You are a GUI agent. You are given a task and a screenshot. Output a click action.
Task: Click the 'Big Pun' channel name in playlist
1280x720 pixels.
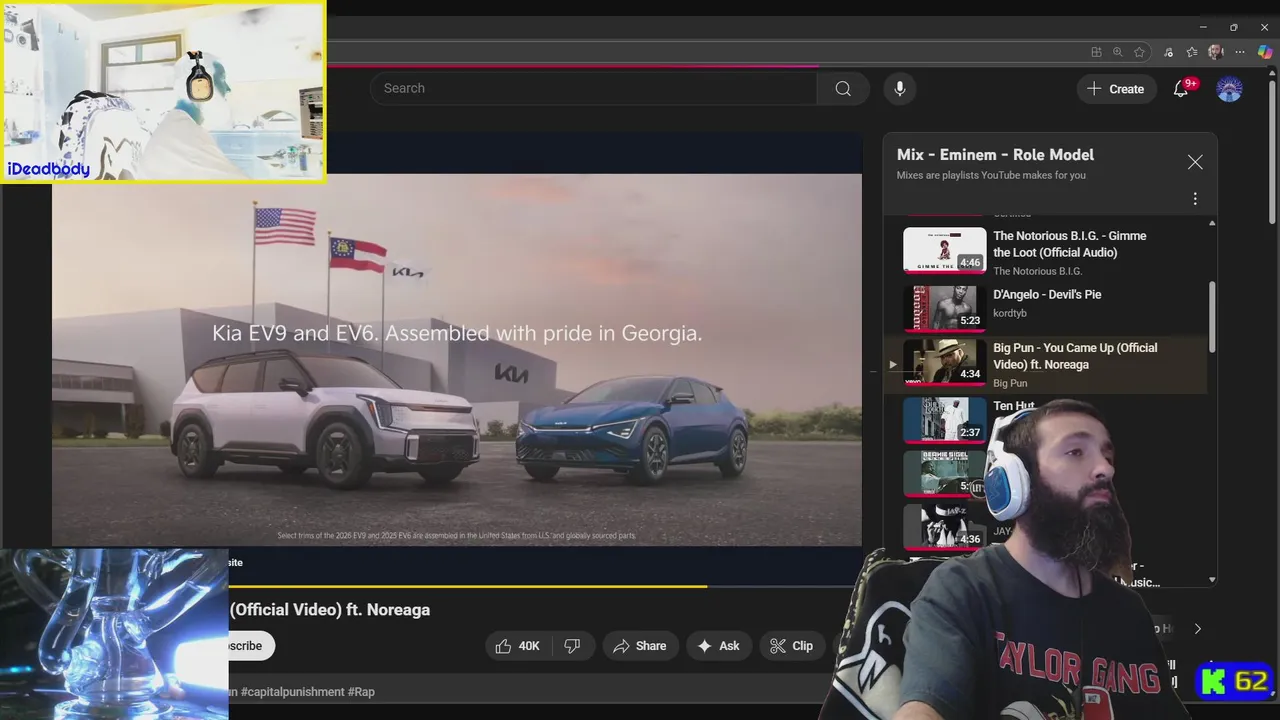(1010, 383)
